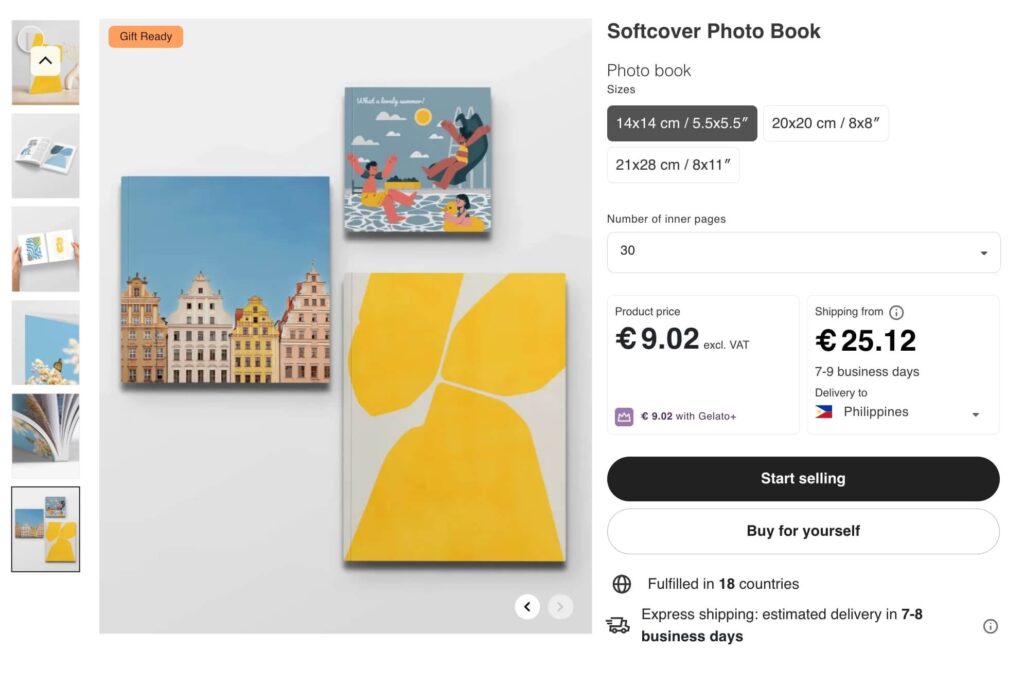Click the Buy for yourself button

pos(803,531)
